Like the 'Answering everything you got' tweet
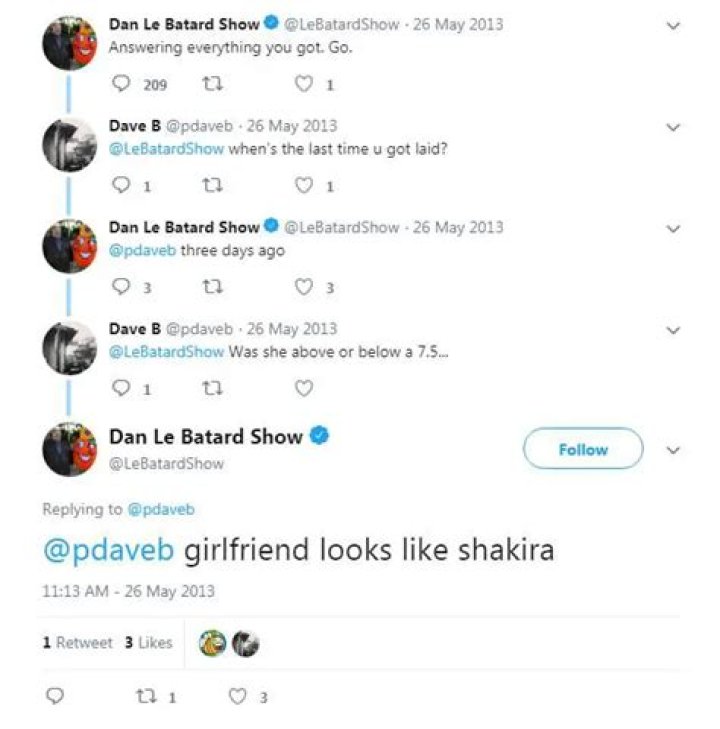Screen dimensions: 720x729 point(303,84)
